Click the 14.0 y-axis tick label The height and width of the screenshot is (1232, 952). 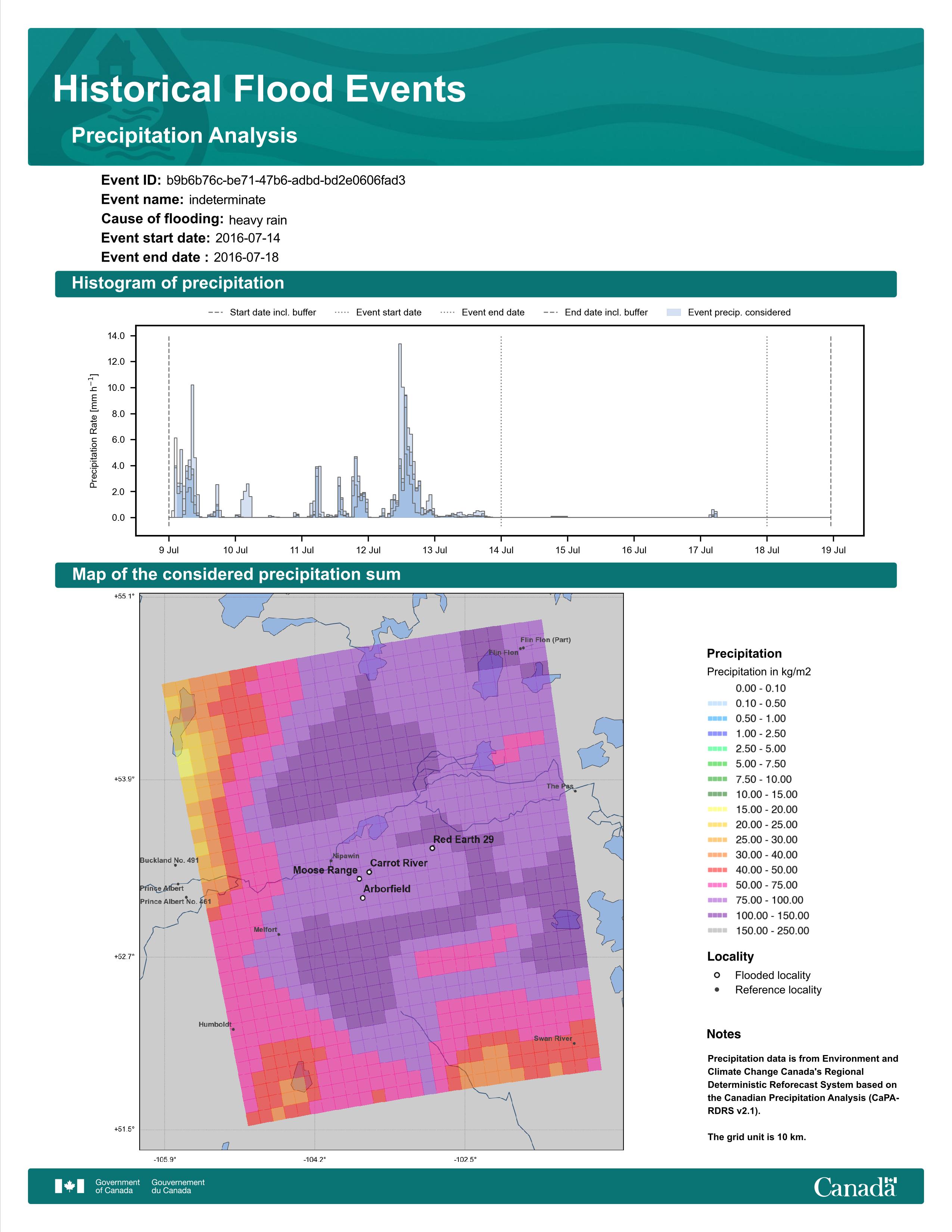[116, 336]
